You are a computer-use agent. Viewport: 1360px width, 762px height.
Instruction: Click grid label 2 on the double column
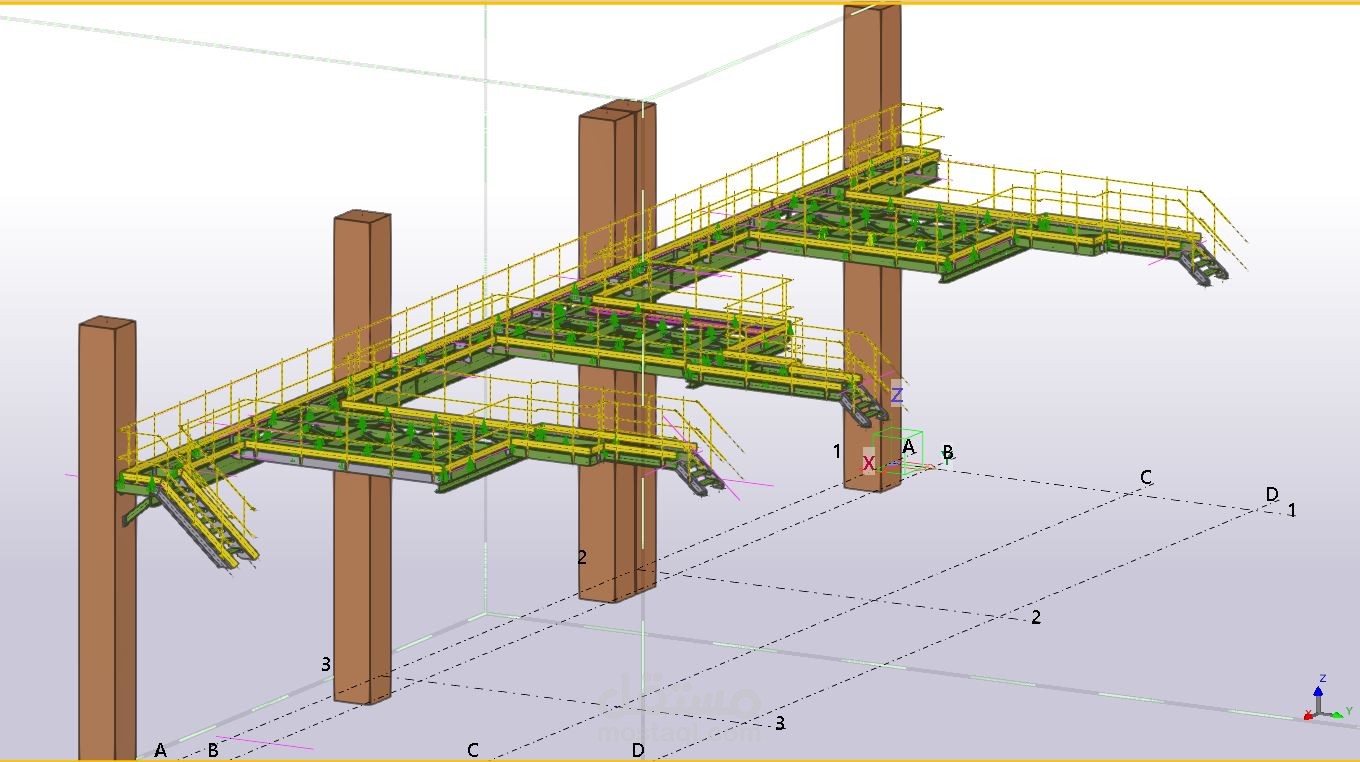tap(582, 557)
